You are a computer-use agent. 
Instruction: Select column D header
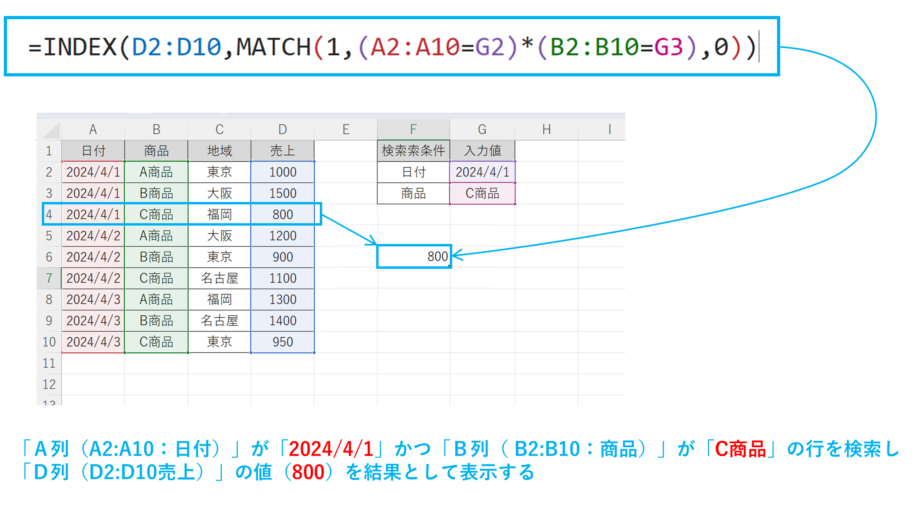tap(282, 129)
